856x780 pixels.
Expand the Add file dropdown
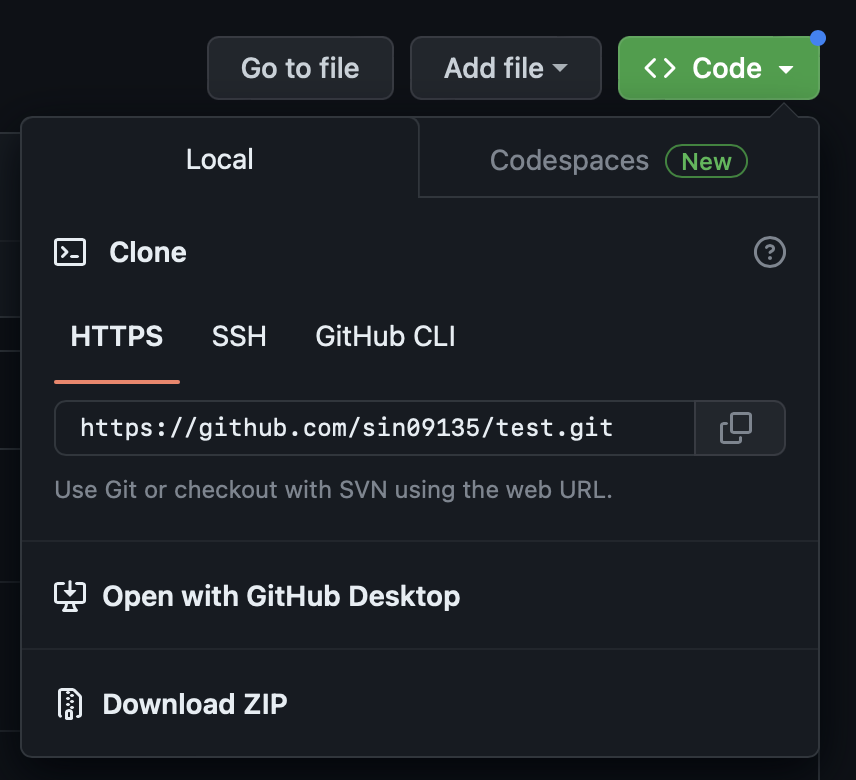click(x=506, y=68)
